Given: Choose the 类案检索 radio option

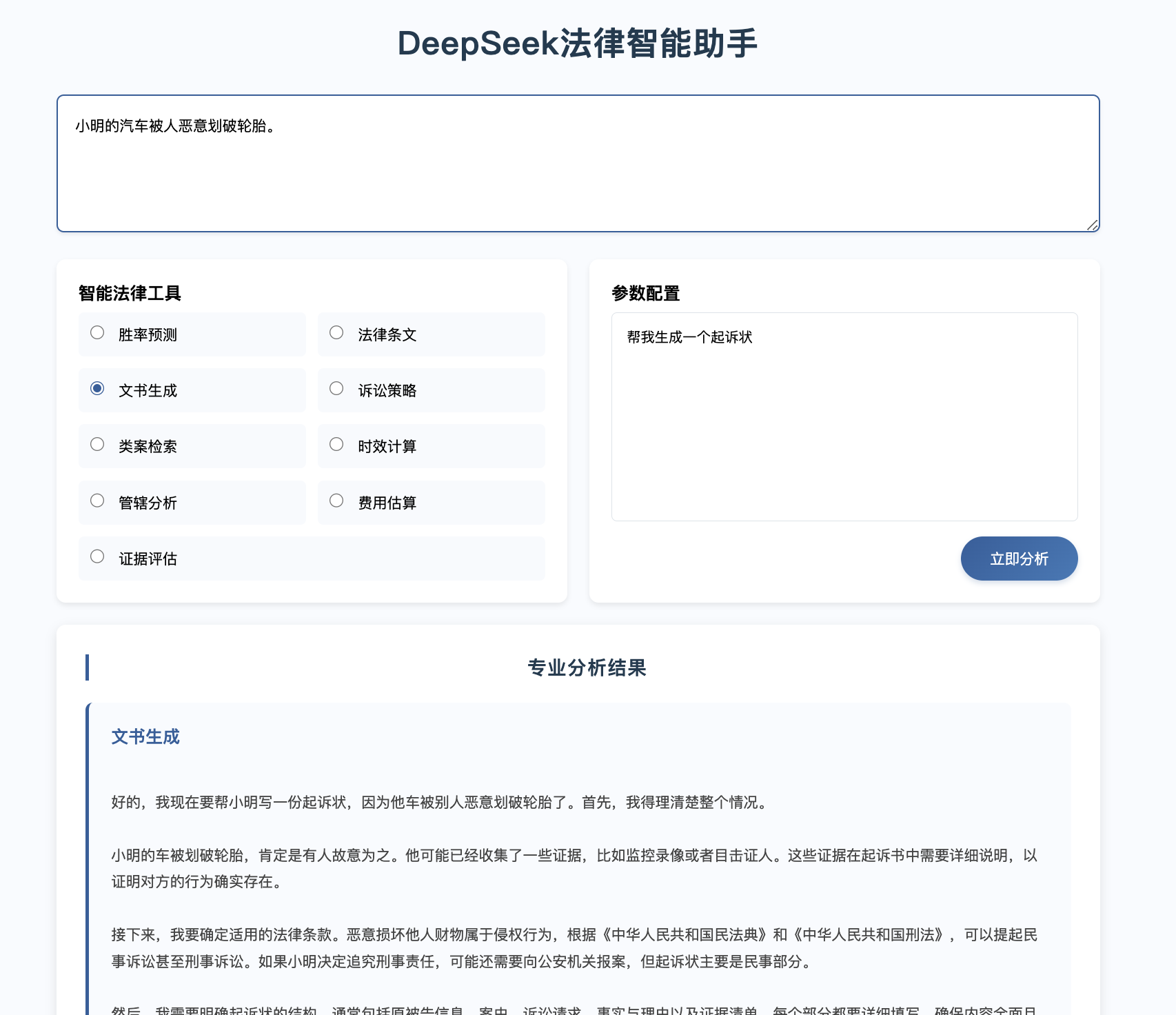Looking at the screenshot, I should click(97, 445).
